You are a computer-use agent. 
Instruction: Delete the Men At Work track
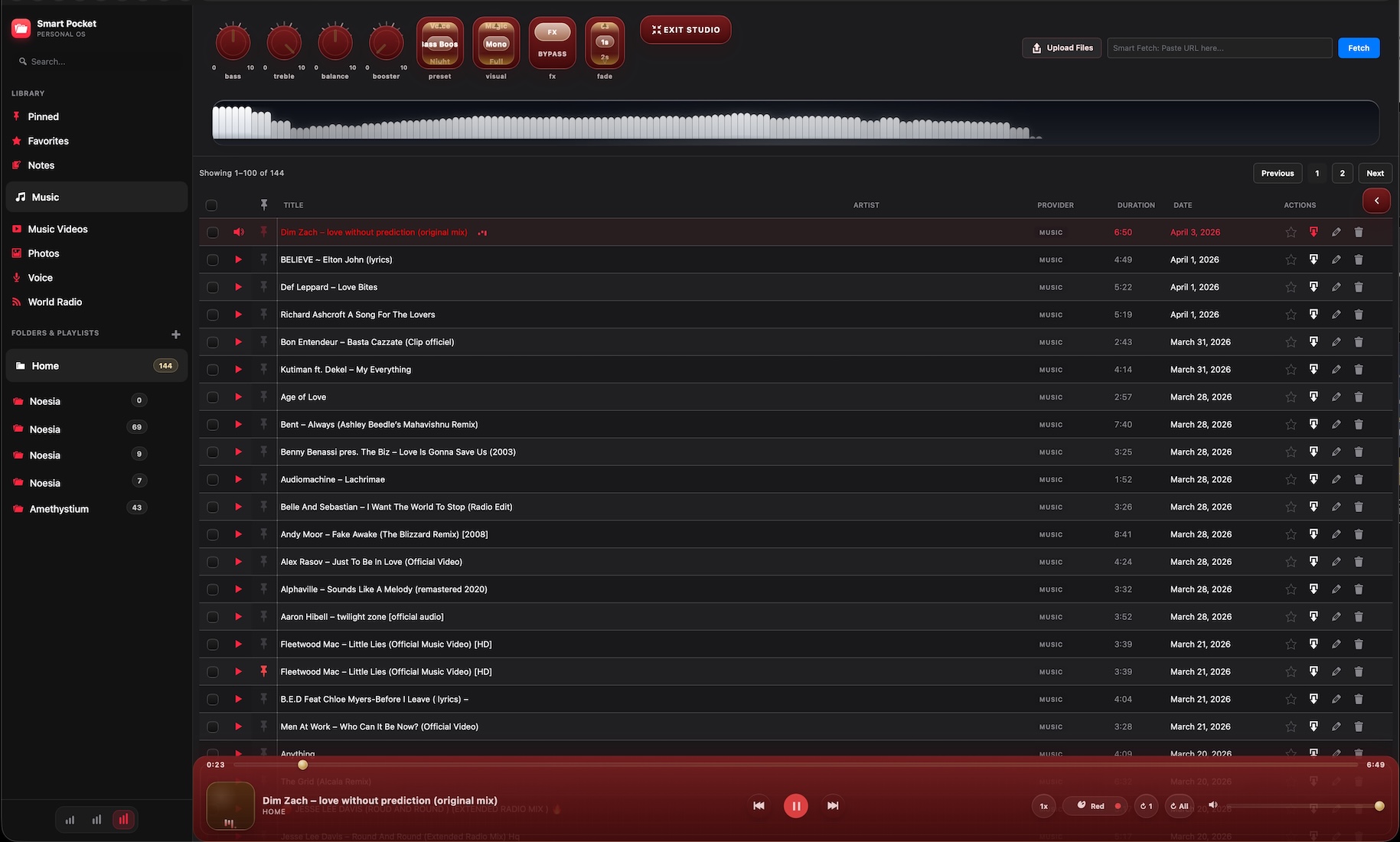pyautogui.click(x=1359, y=726)
